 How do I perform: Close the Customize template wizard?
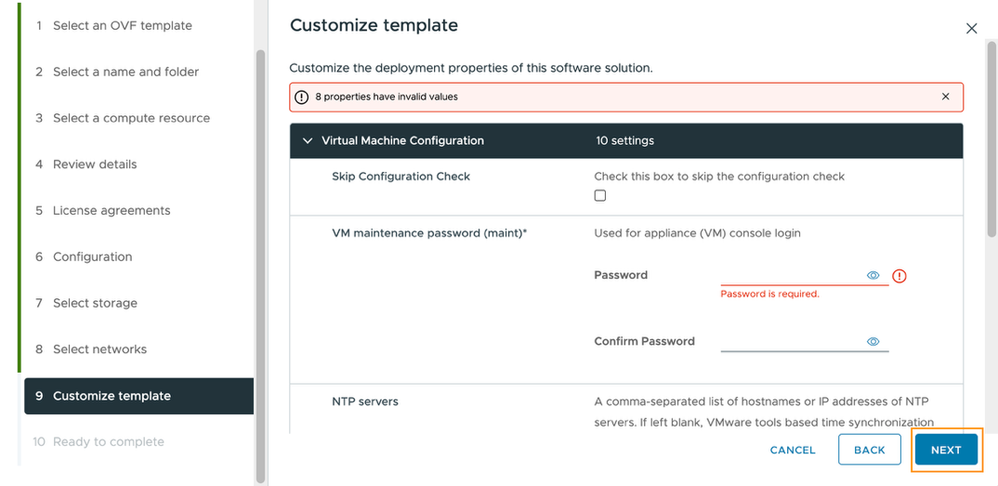[x=971, y=29]
